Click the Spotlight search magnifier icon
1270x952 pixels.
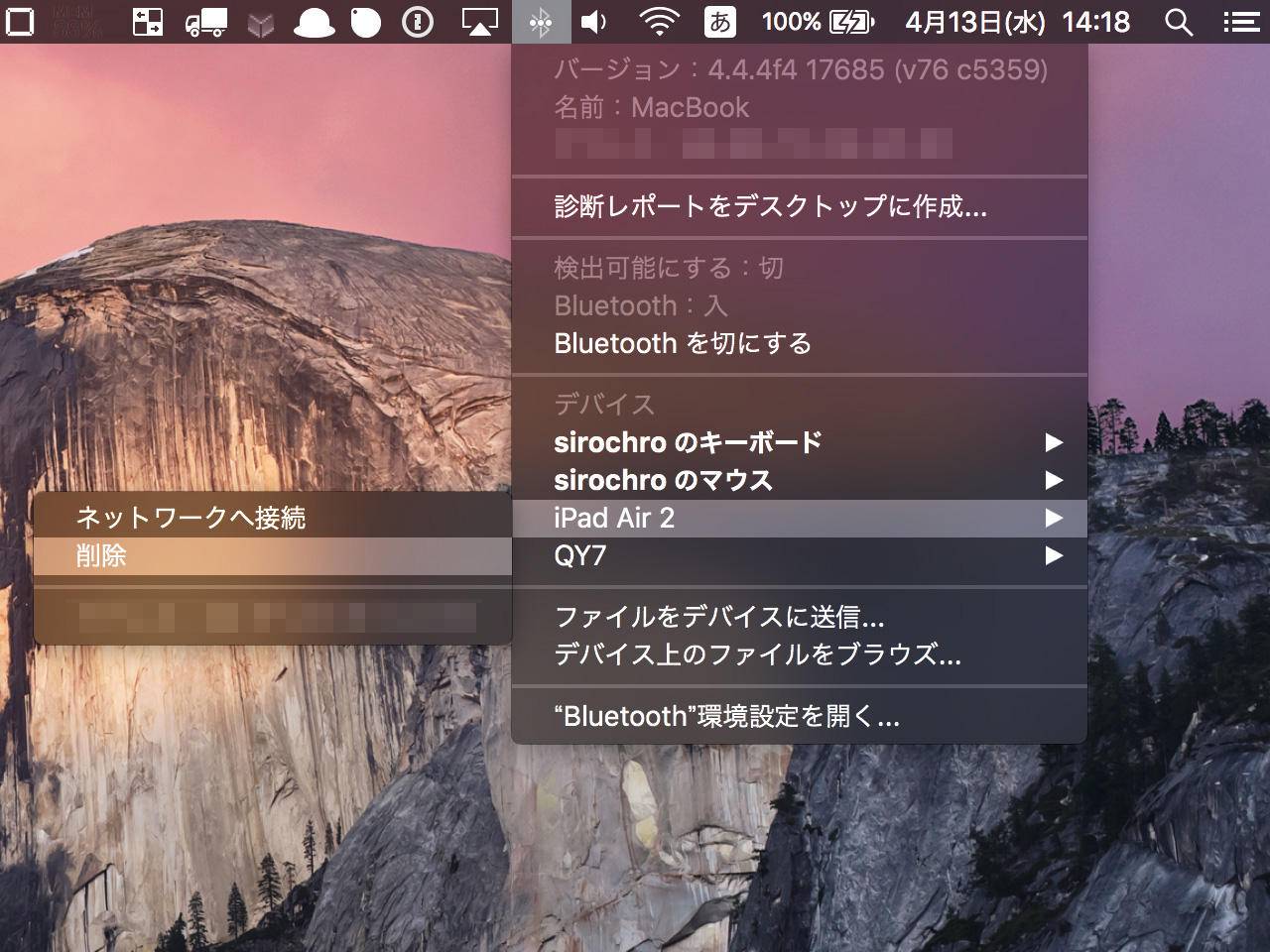pos(1178,22)
